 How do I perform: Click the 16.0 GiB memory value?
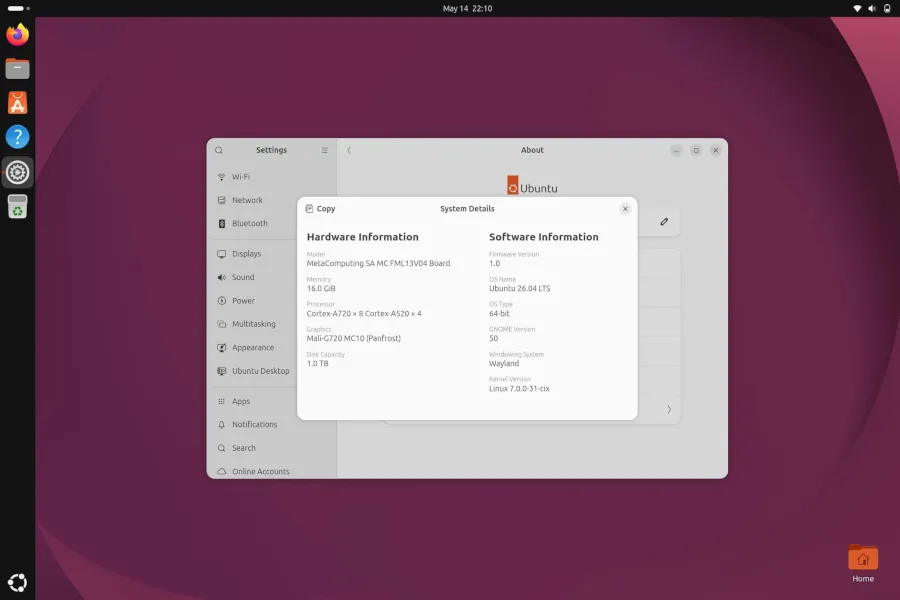pos(321,288)
